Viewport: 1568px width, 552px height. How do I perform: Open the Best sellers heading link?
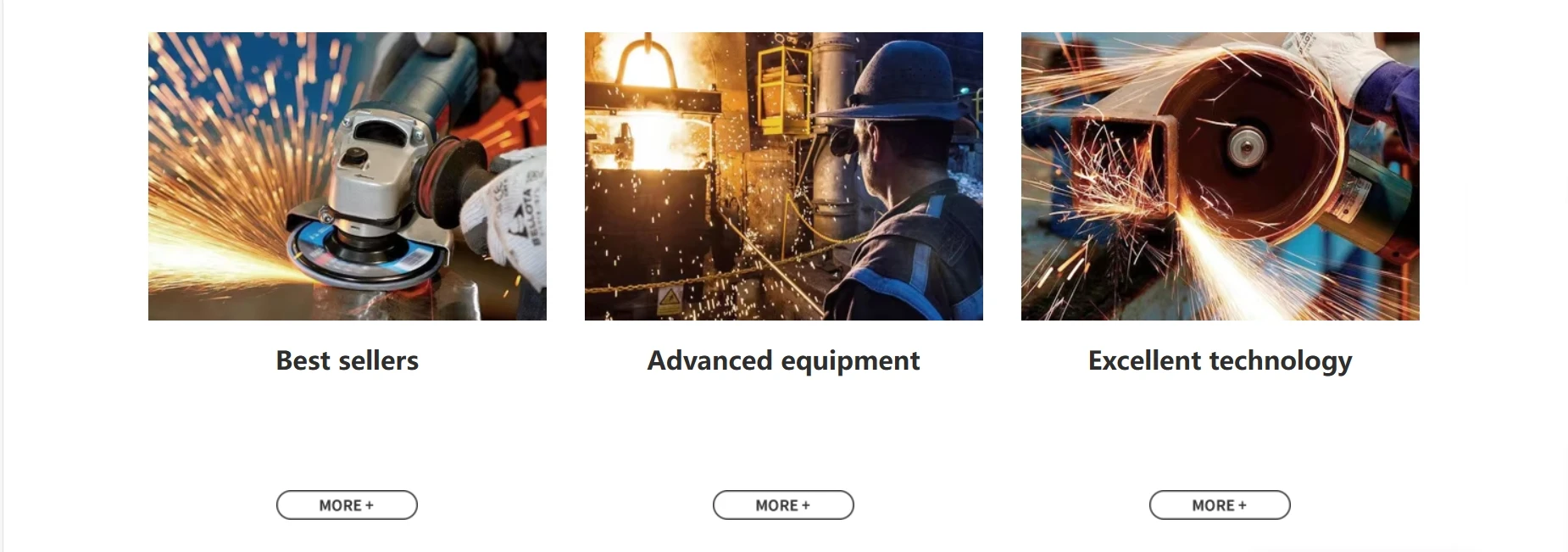tap(348, 360)
